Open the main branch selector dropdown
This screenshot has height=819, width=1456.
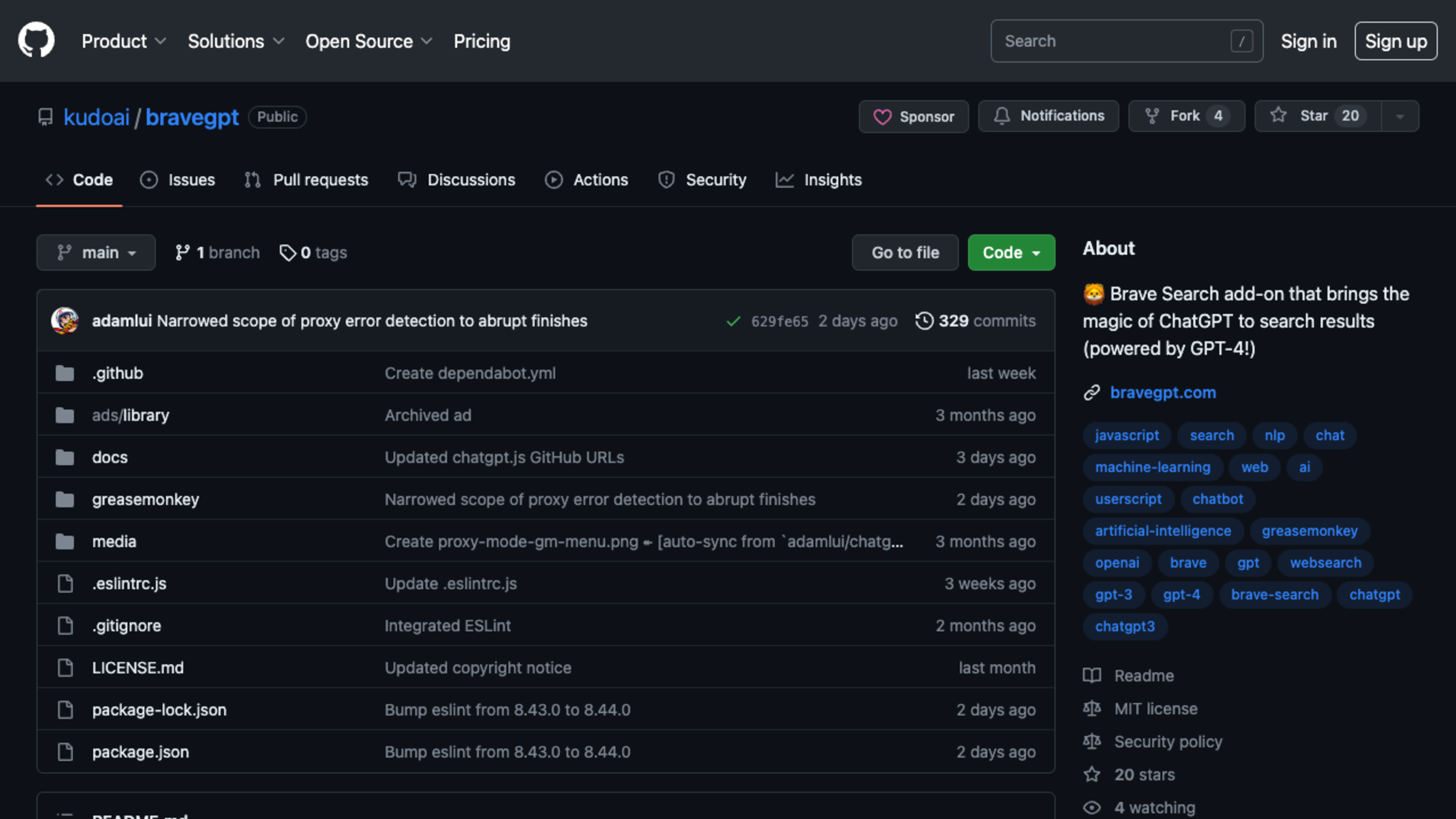pyautogui.click(x=96, y=252)
